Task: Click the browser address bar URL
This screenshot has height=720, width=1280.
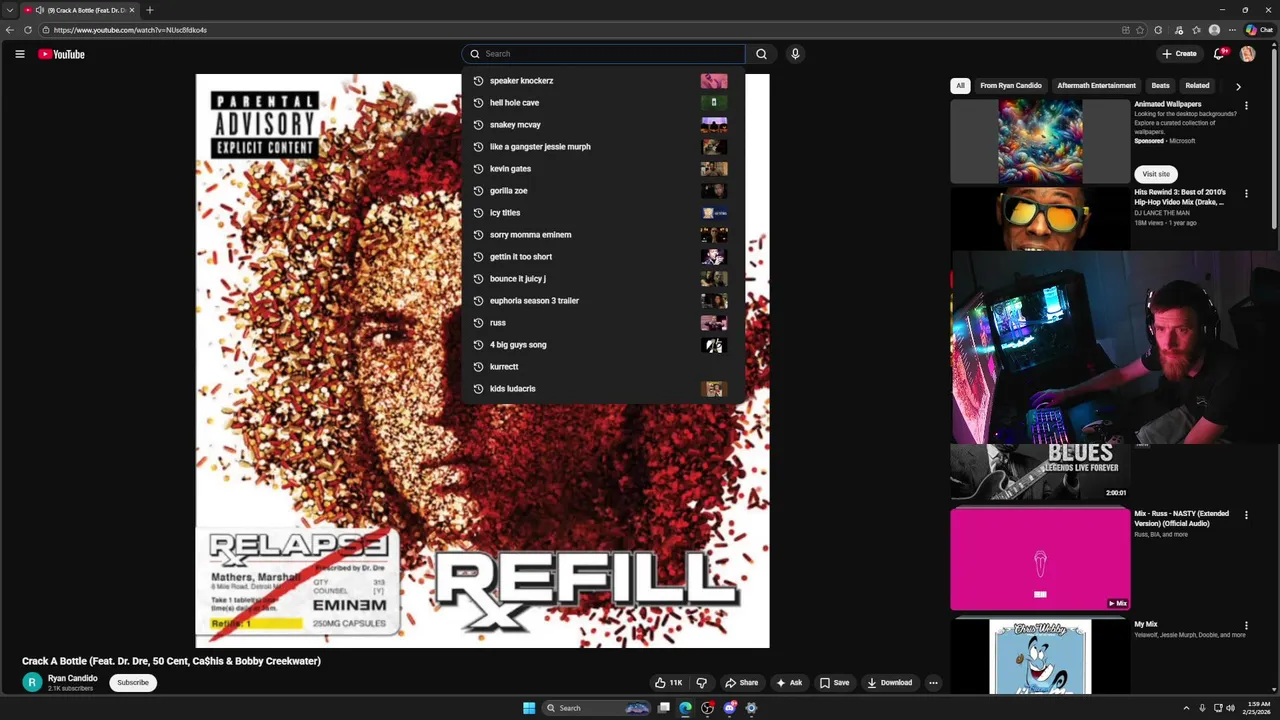Action: (x=130, y=30)
